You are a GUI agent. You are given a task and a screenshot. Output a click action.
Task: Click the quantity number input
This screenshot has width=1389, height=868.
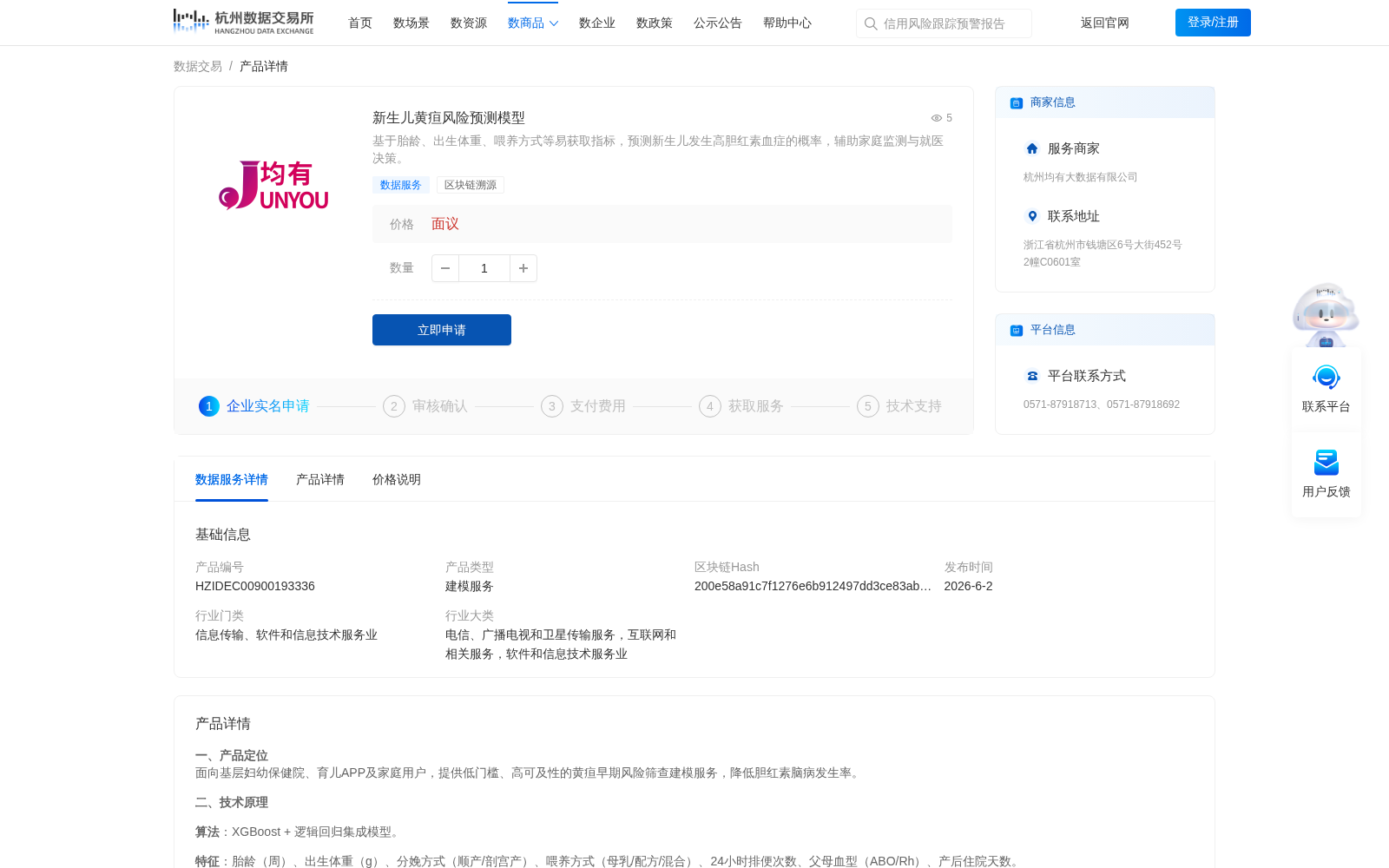click(x=484, y=268)
